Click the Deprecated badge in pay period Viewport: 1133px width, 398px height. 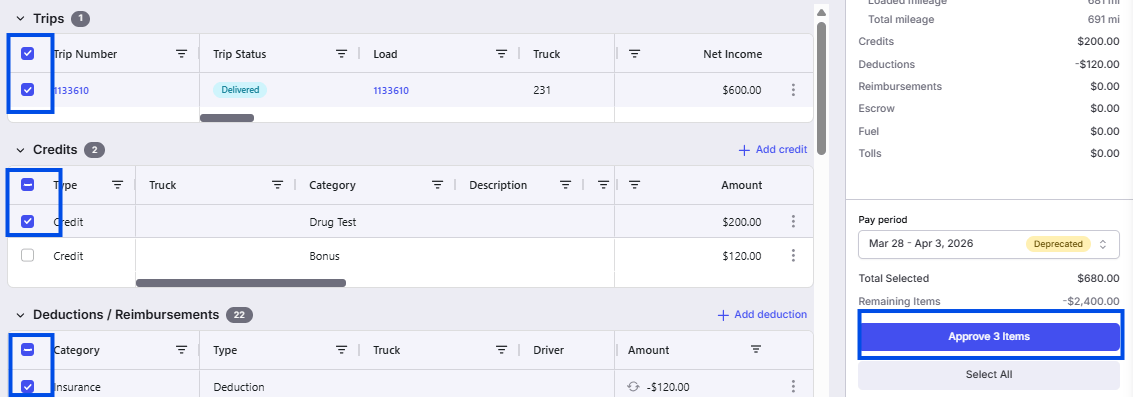coord(1059,244)
